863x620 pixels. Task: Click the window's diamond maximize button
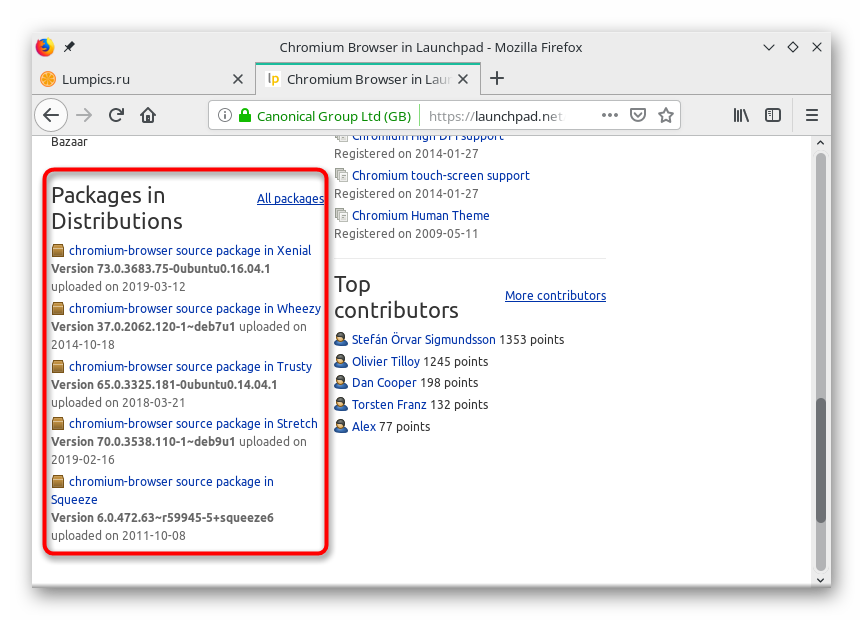(793, 47)
